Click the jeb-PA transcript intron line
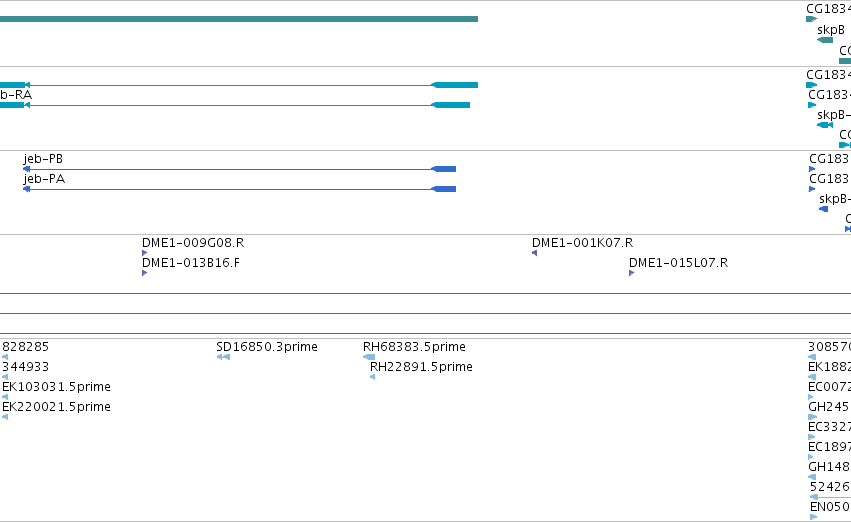851x522 pixels. [x=230, y=189]
